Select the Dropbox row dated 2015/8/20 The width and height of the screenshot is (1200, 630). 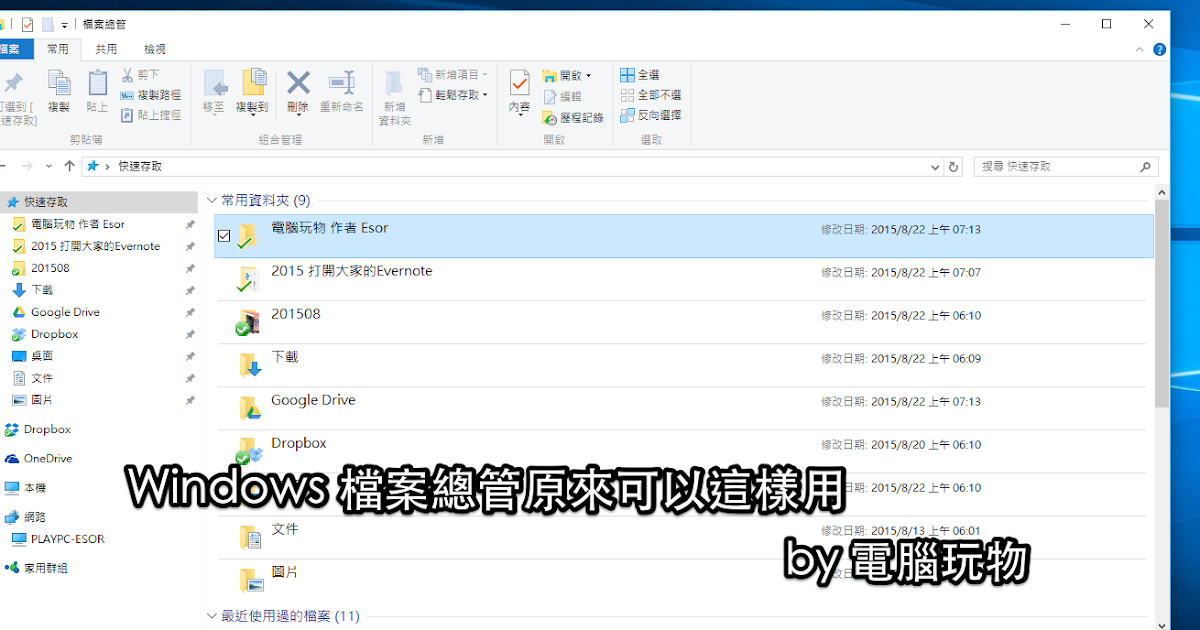680,451
